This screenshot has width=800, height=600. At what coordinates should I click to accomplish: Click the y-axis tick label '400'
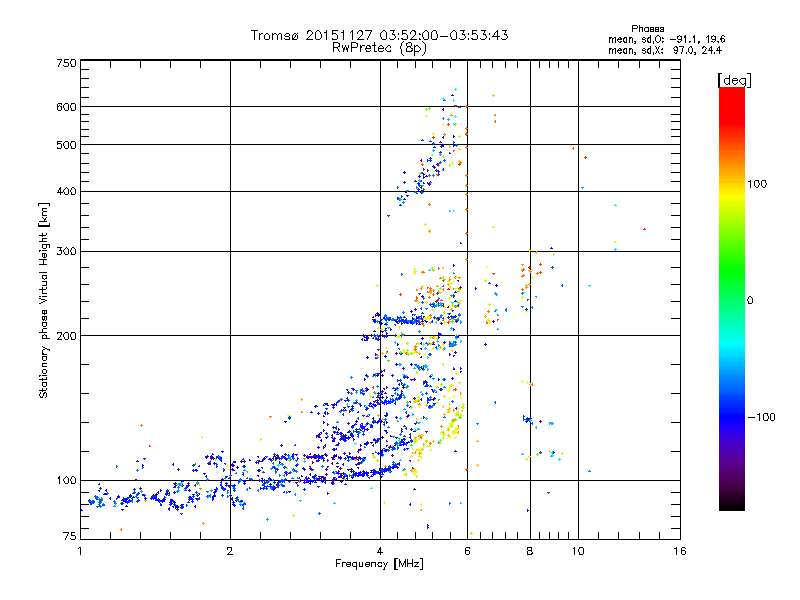[66, 191]
